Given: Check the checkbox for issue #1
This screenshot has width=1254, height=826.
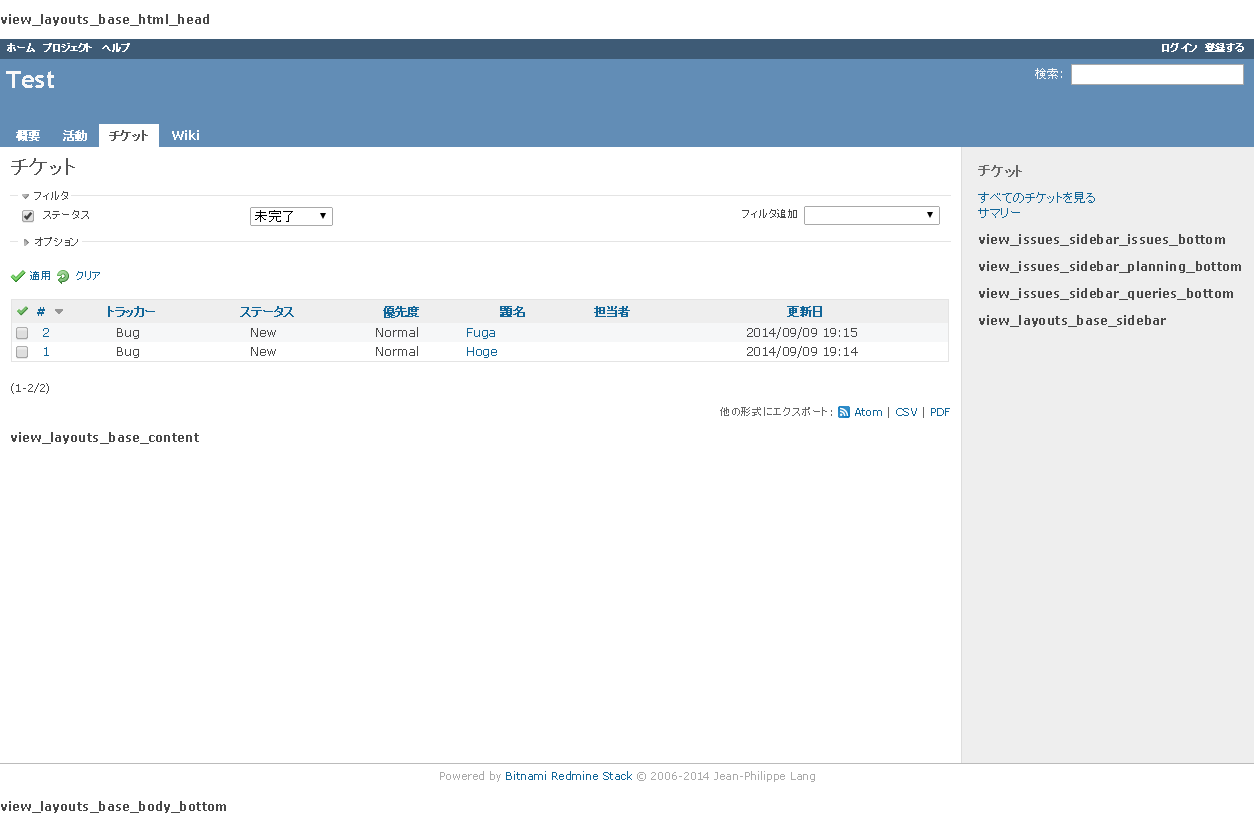Looking at the screenshot, I should [x=22, y=352].
